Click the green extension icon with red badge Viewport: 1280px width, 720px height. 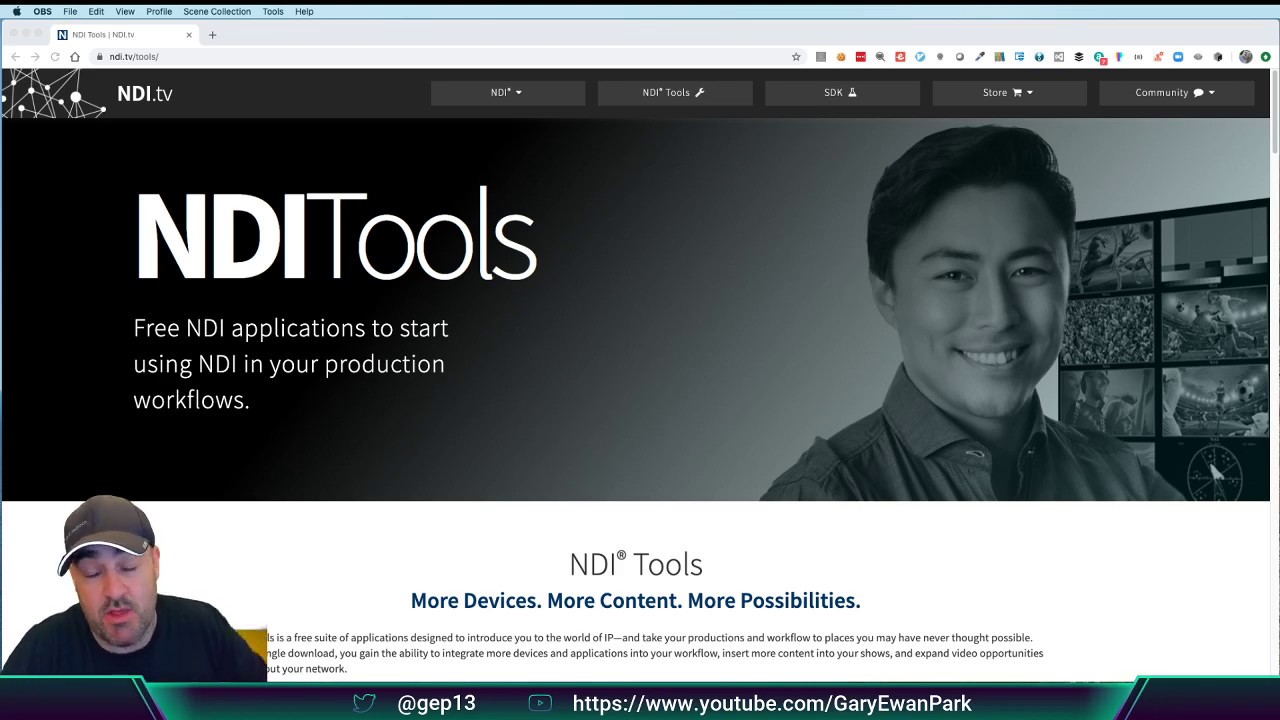[1099, 58]
